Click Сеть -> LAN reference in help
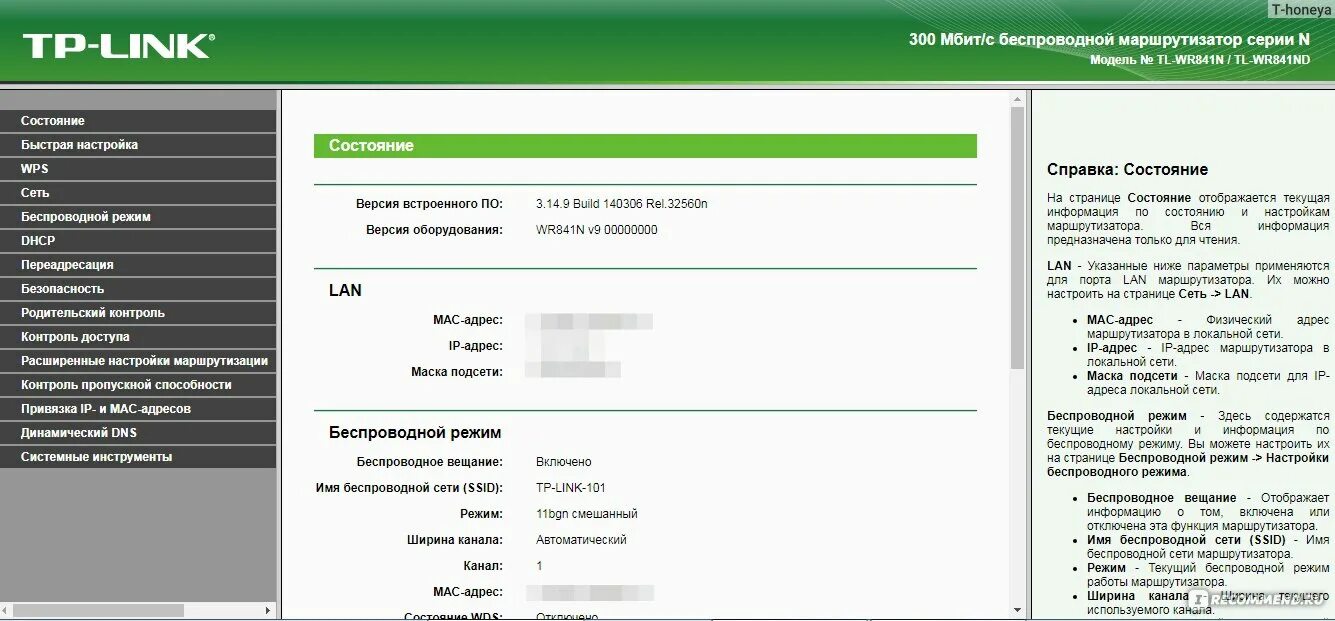Viewport: 1335px width, 621px height. [1214, 294]
